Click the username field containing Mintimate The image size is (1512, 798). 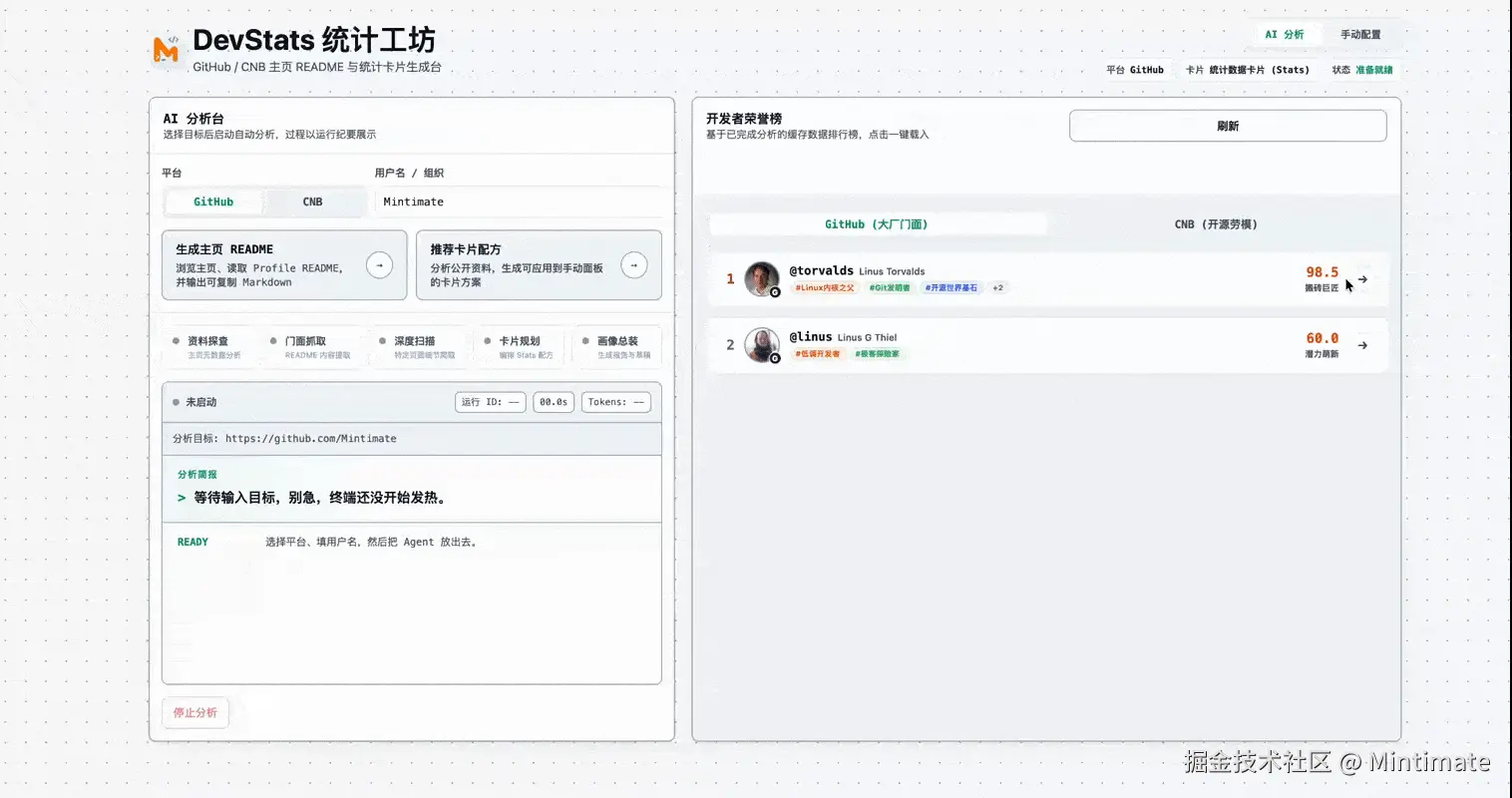point(519,201)
